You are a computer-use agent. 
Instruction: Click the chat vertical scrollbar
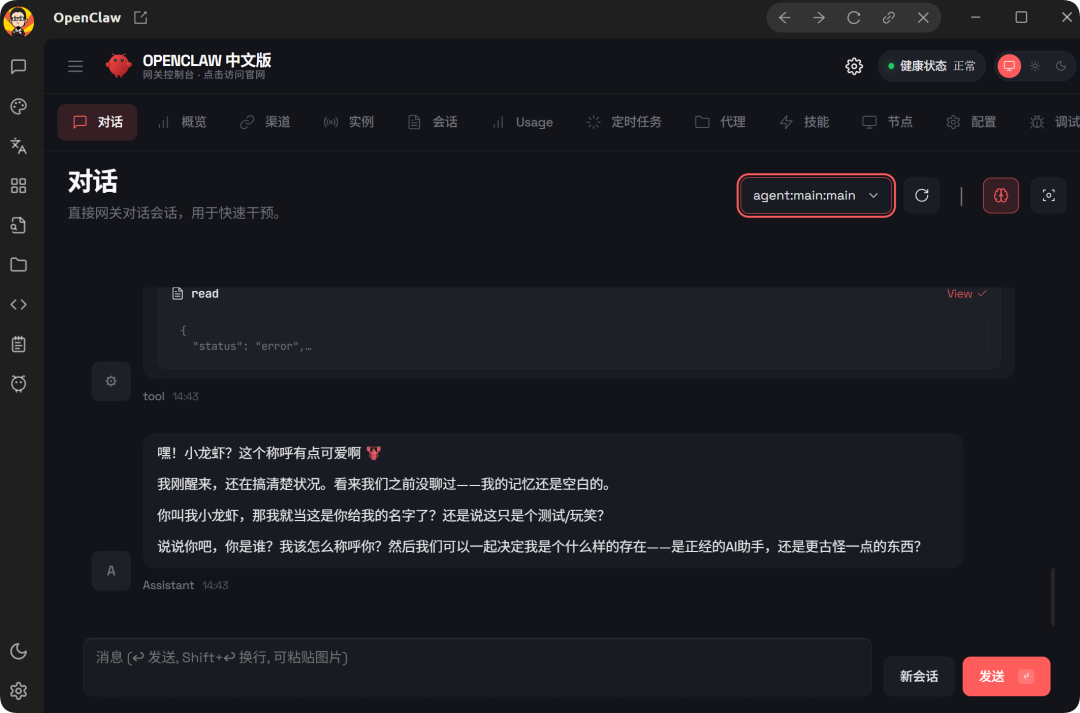[x=1052, y=596]
